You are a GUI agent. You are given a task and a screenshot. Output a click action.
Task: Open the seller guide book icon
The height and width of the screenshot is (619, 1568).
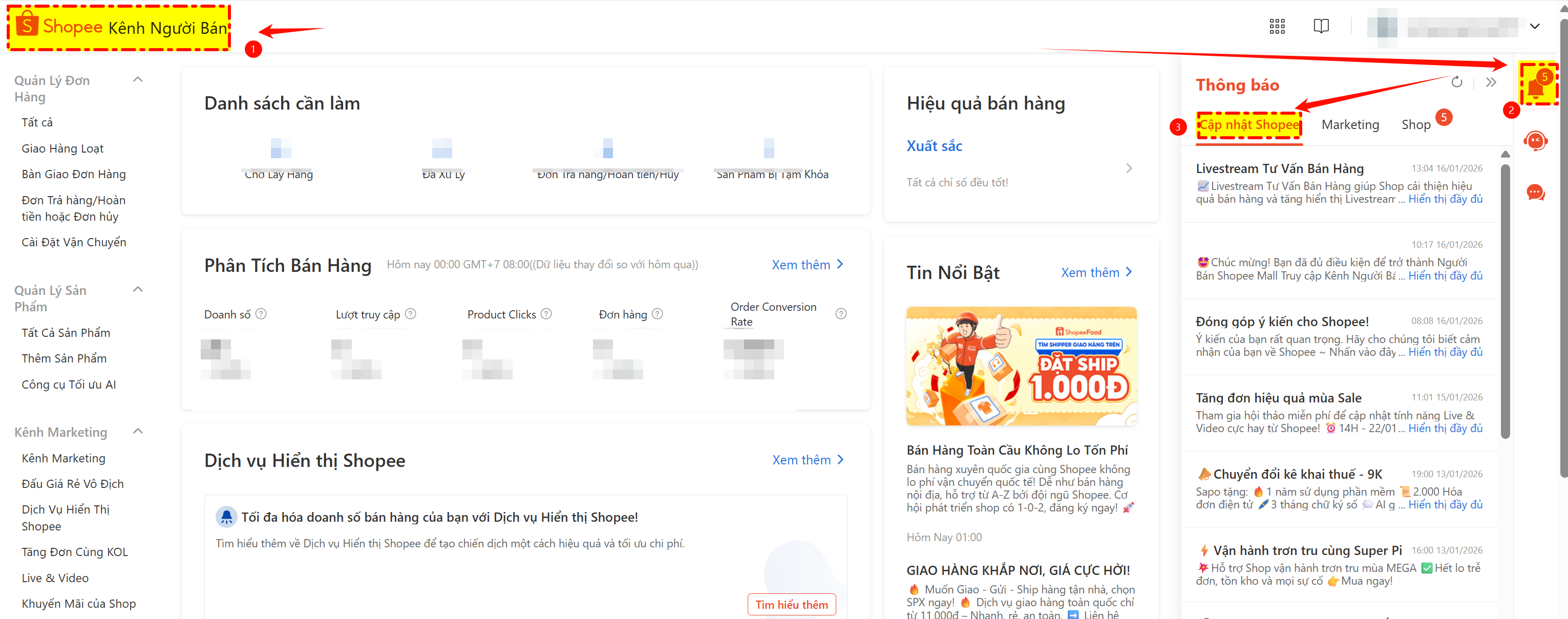click(x=1322, y=26)
